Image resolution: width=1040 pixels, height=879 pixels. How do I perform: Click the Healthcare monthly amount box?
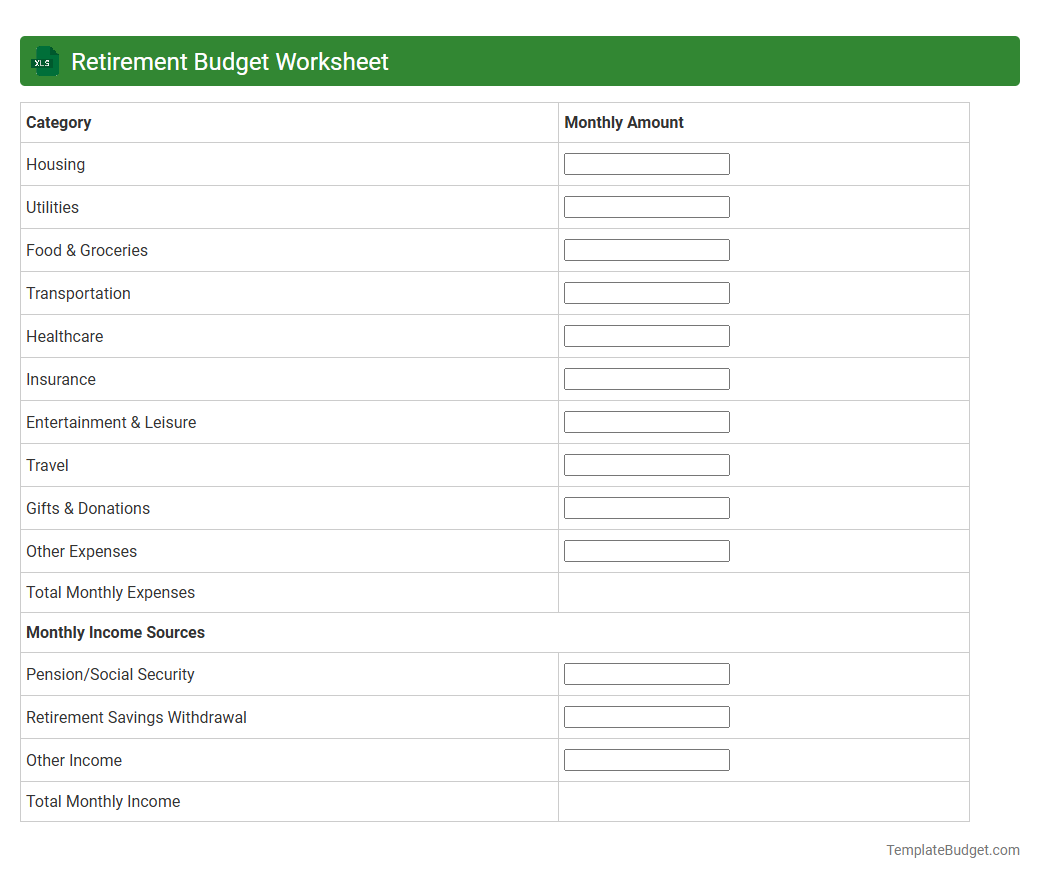click(x=646, y=335)
